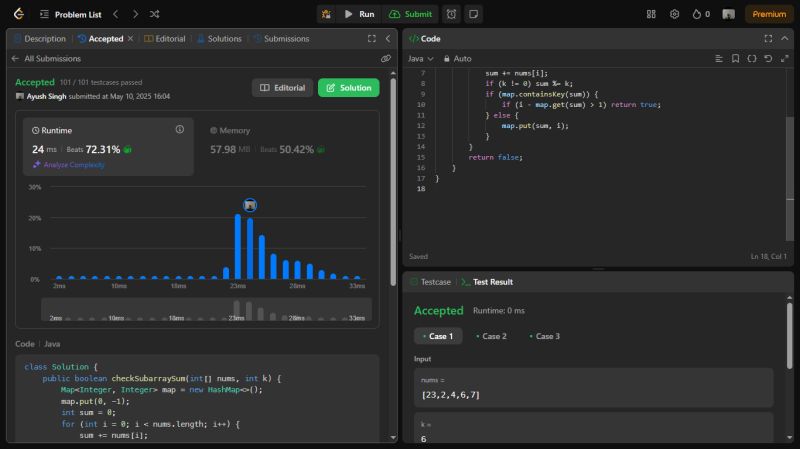The image size is (800, 449).
Task: Click the curly braces icon in editor
Action: pos(752,59)
